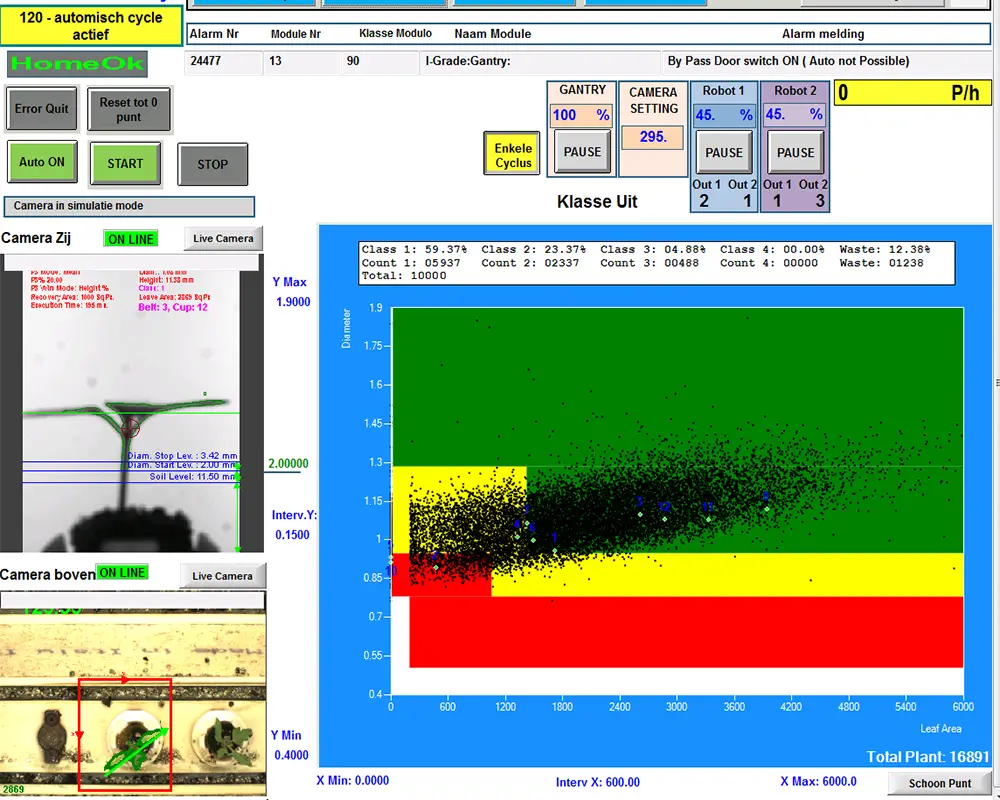Pause Robot 1
1000x800 pixels.
point(724,153)
